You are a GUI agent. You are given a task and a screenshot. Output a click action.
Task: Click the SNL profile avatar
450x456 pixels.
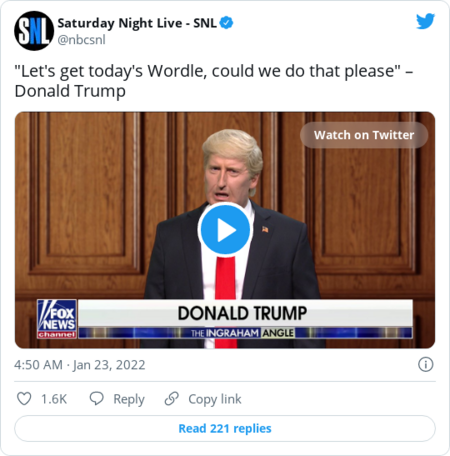pyautogui.click(x=34, y=31)
